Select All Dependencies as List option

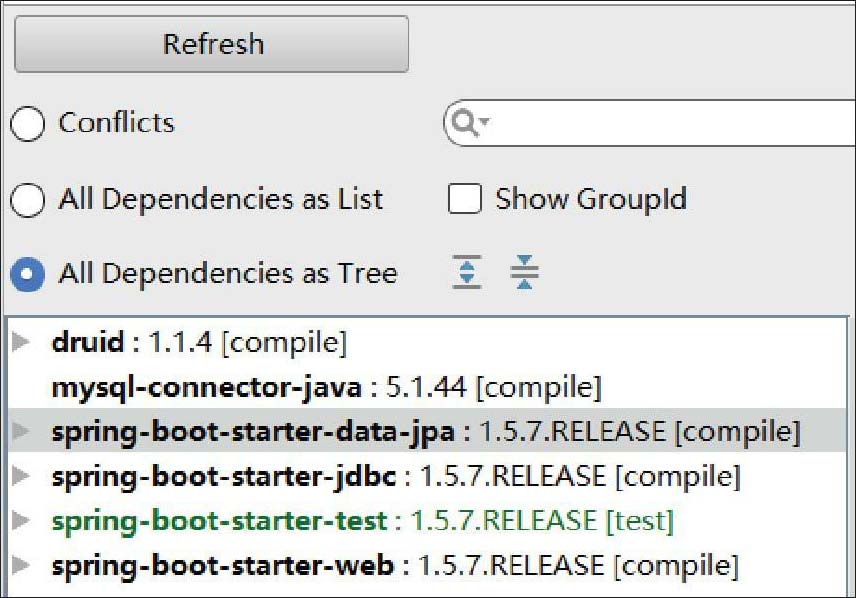[27, 200]
